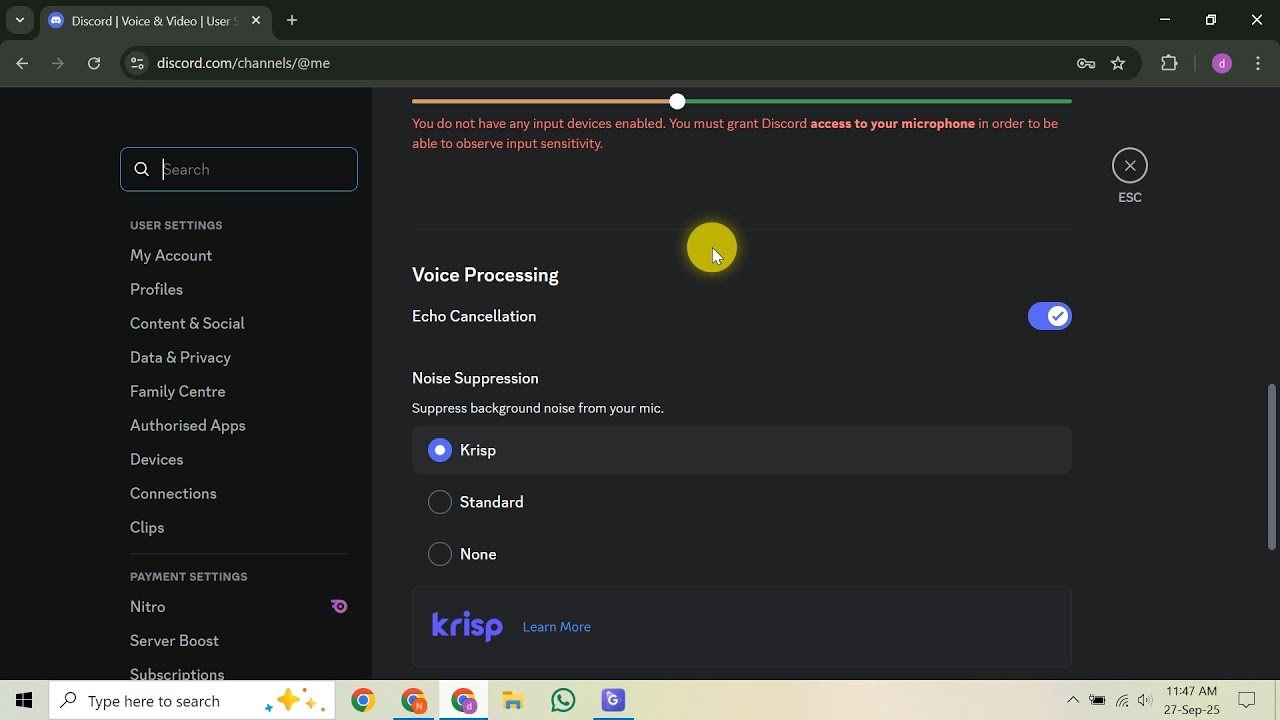Screen dimensions: 1280x720
Task: Reload the page with refresh icon
Action: click(x=94, y=63)
